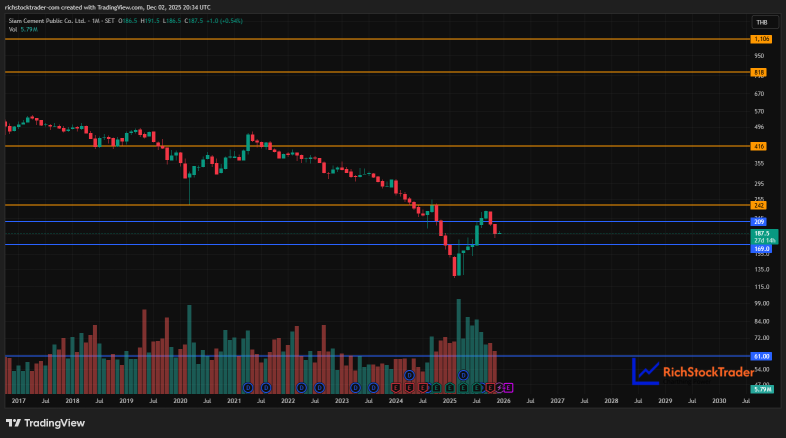Click the 2028 label on time axis

[611, 401]
